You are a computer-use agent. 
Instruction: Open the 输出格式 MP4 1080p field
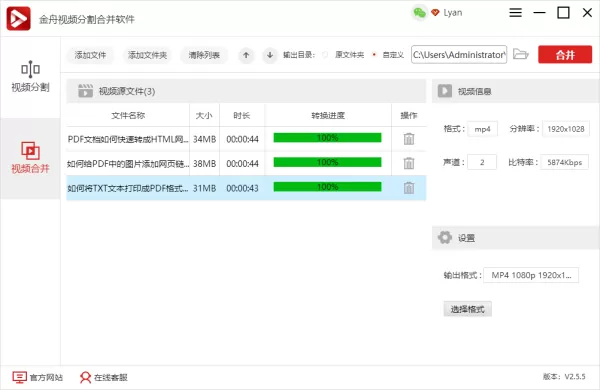tap(531, 275)
